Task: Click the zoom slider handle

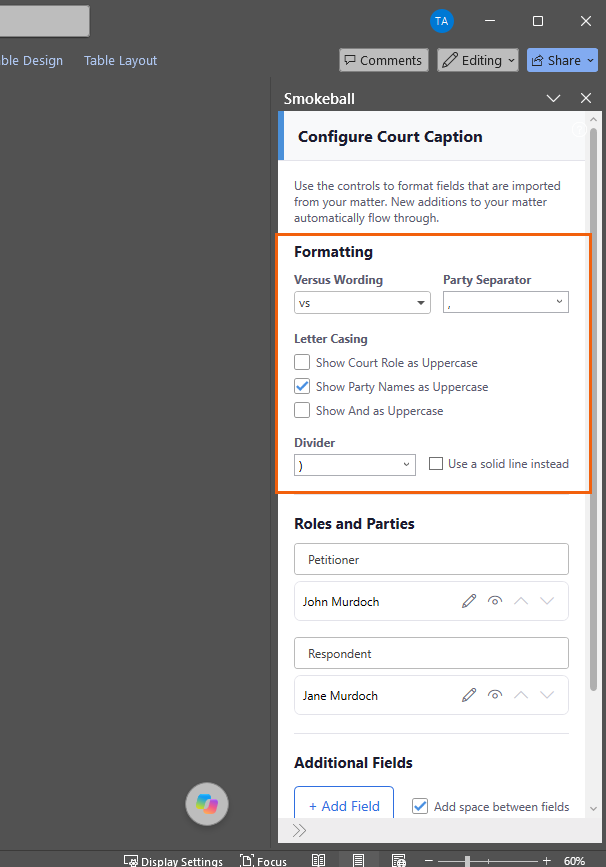Action: (x=467, y=861)
